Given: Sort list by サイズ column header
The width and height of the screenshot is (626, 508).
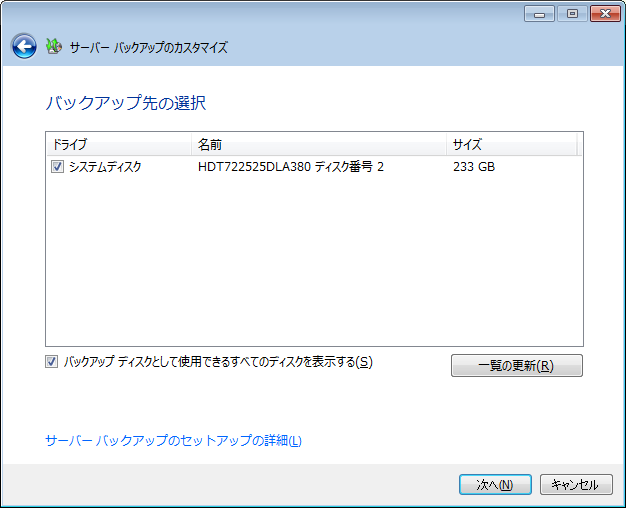Looking at the screenshot, I should (511, 144).
